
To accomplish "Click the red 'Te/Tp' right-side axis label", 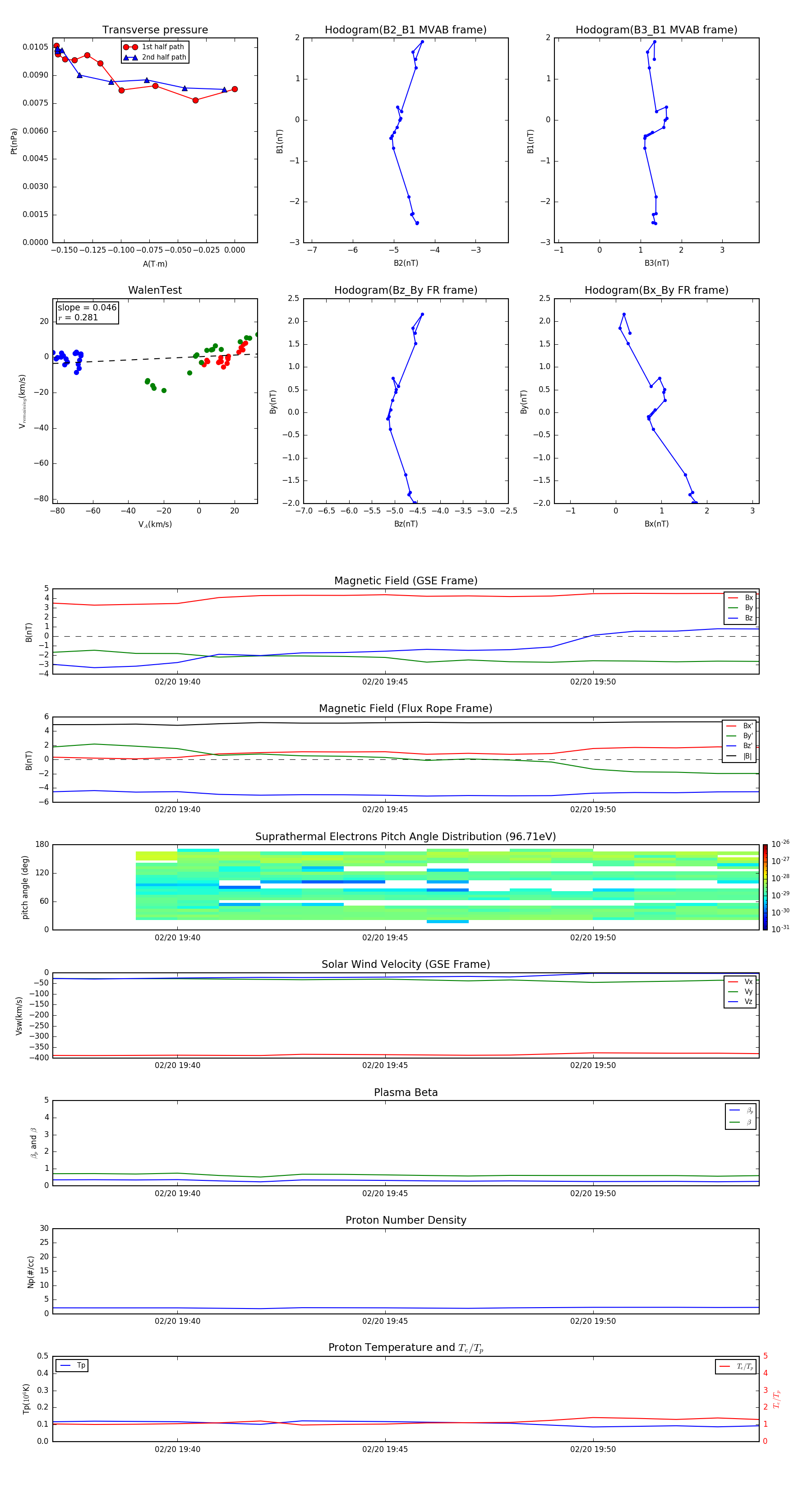I will coord(776,1399).
